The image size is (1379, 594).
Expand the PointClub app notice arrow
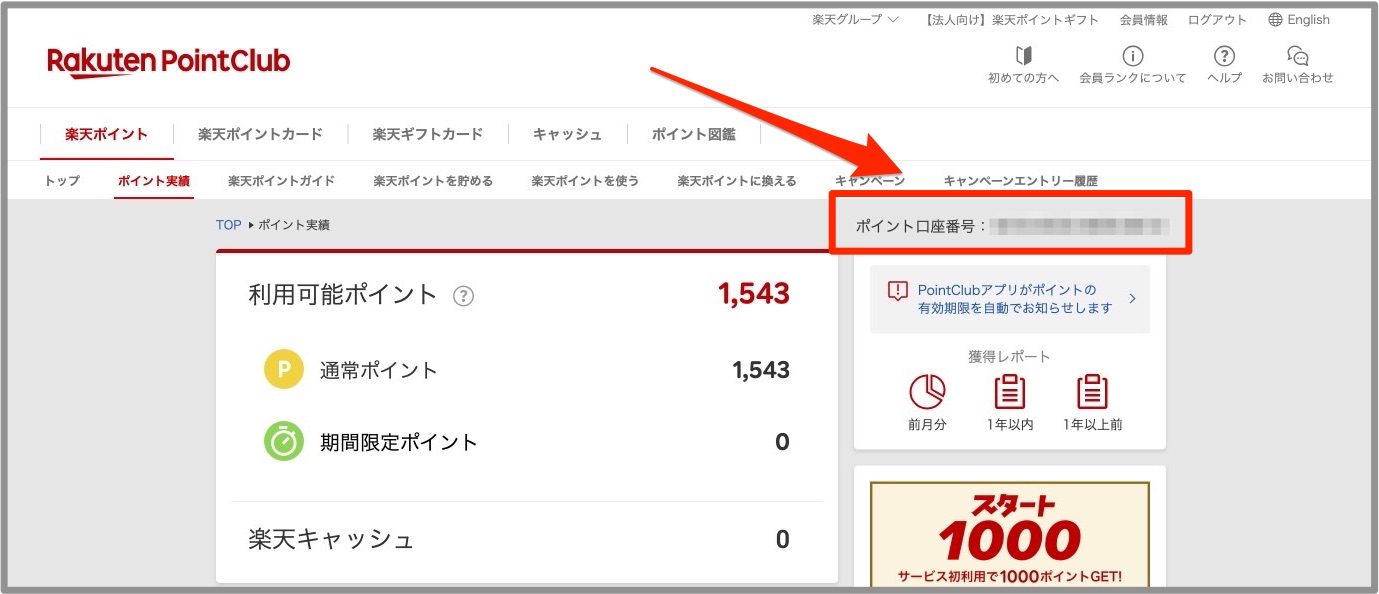pos(1132,298)
